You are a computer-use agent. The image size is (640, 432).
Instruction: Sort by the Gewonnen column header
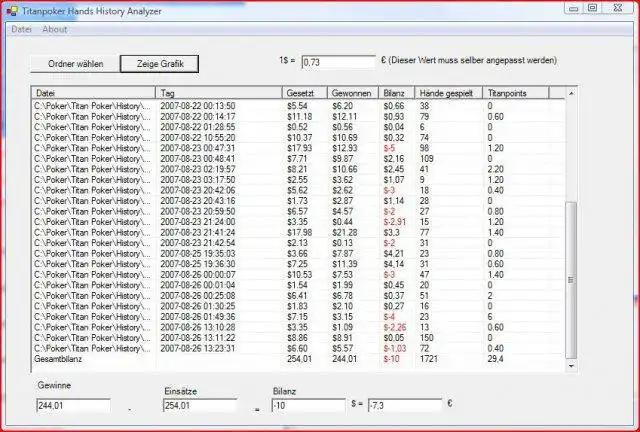(x=353, y=93)
